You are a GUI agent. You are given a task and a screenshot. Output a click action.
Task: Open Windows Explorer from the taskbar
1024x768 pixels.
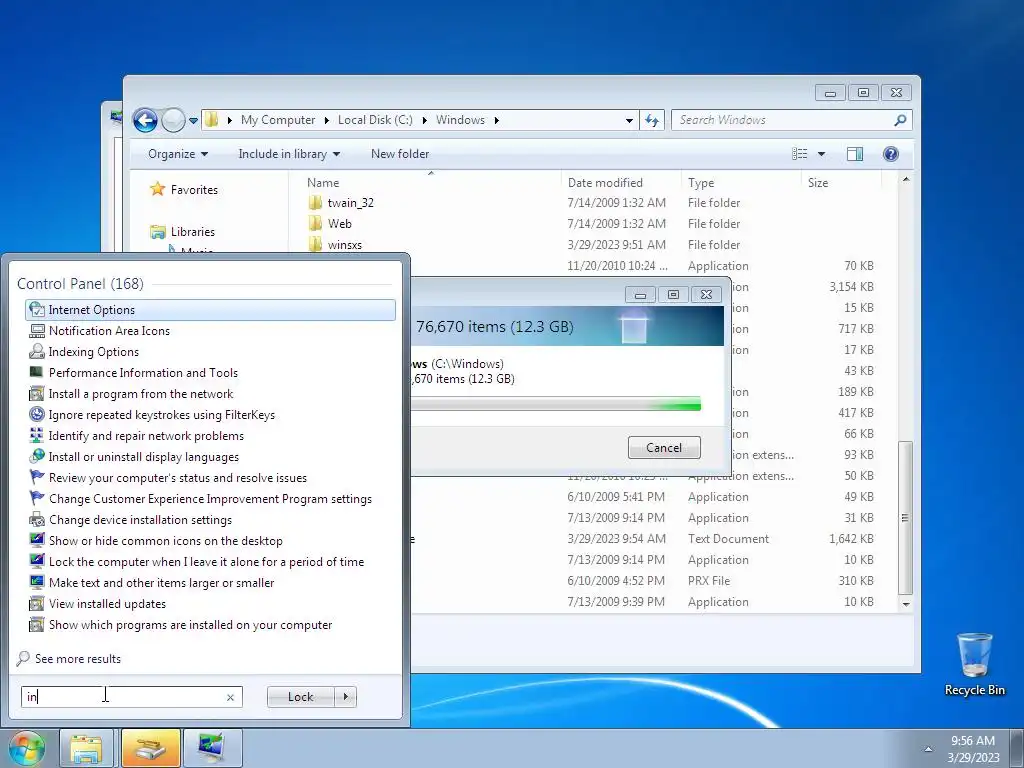pos(86,748)
